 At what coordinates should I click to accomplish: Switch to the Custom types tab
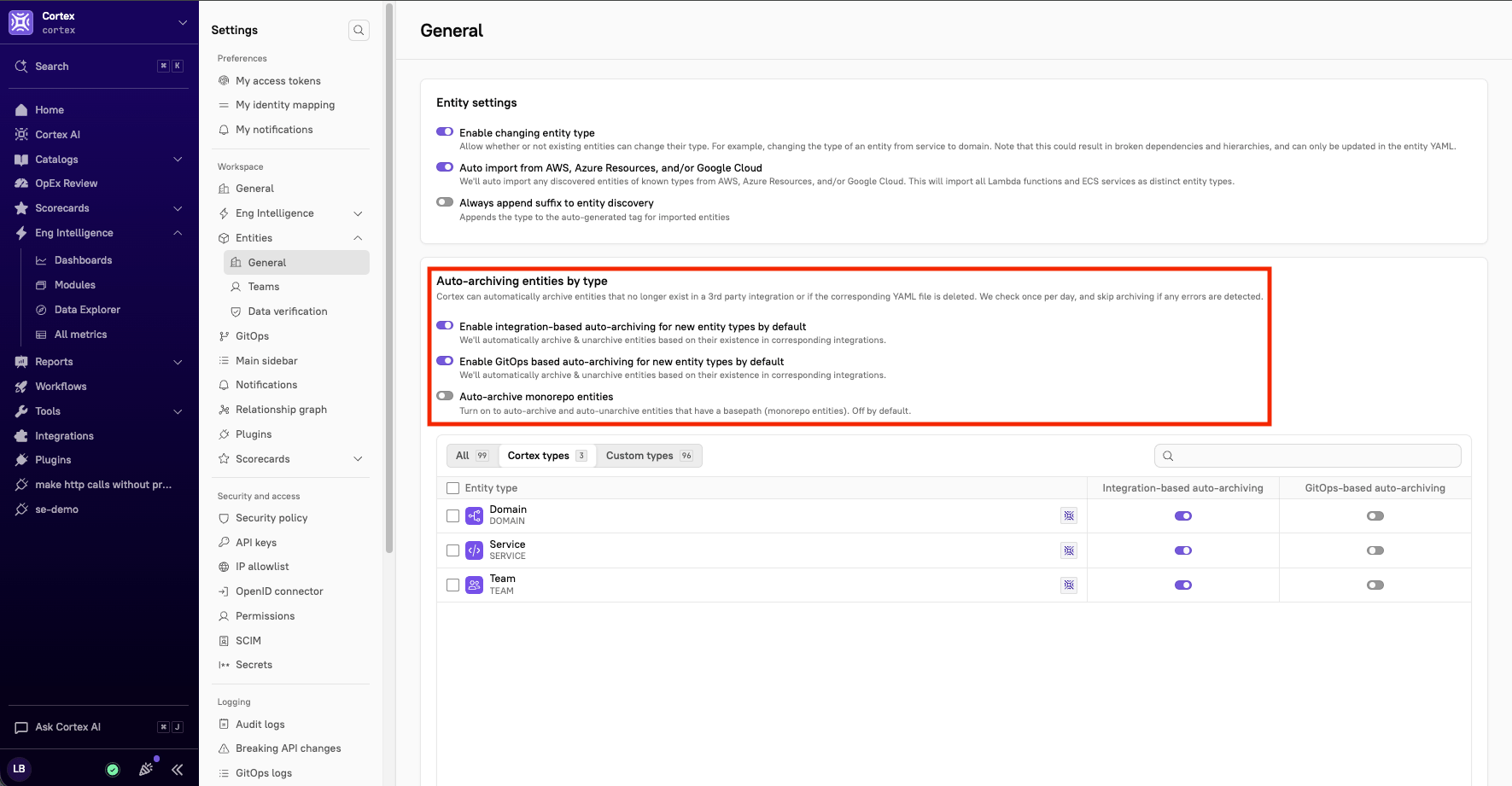649,456
